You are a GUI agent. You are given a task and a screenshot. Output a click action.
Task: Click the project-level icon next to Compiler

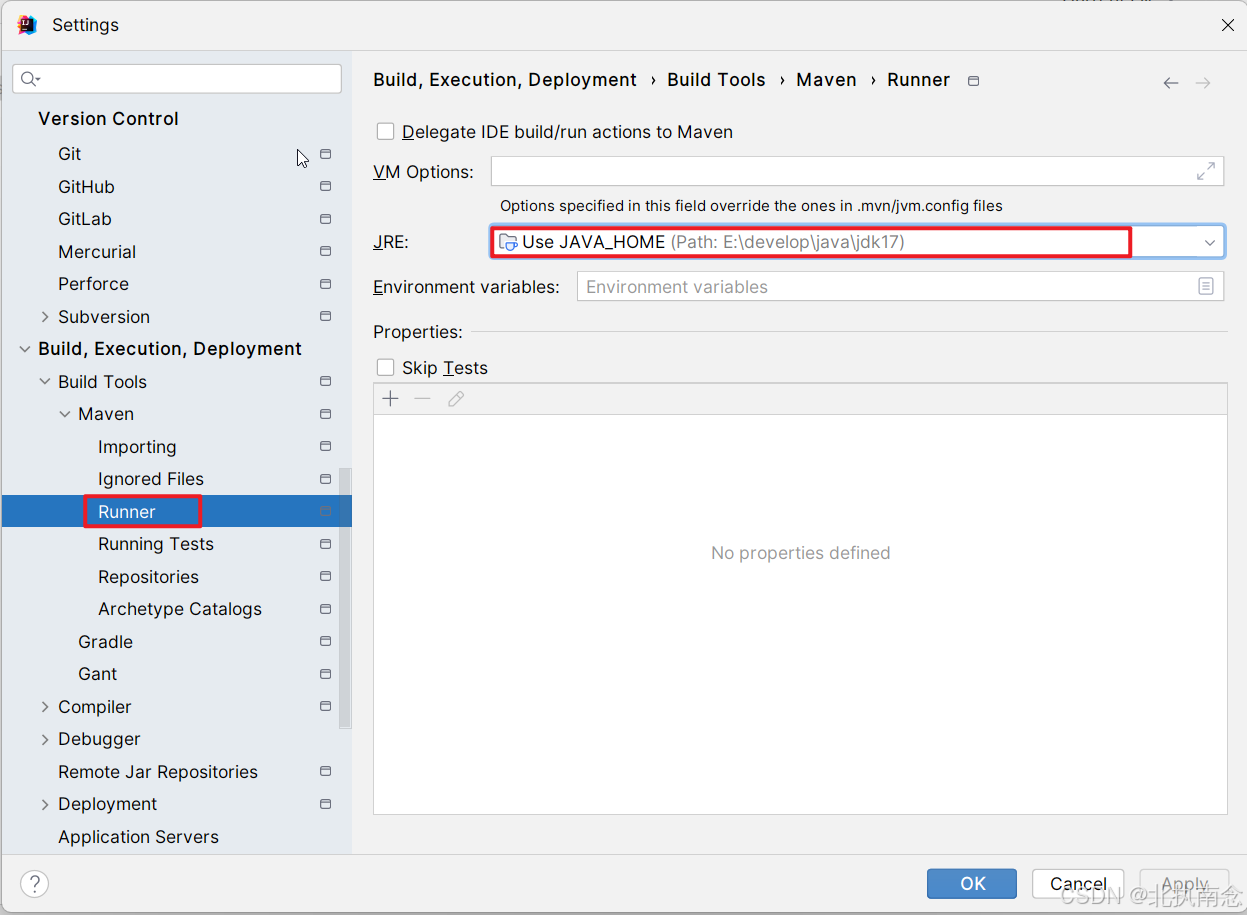point(325,707)
